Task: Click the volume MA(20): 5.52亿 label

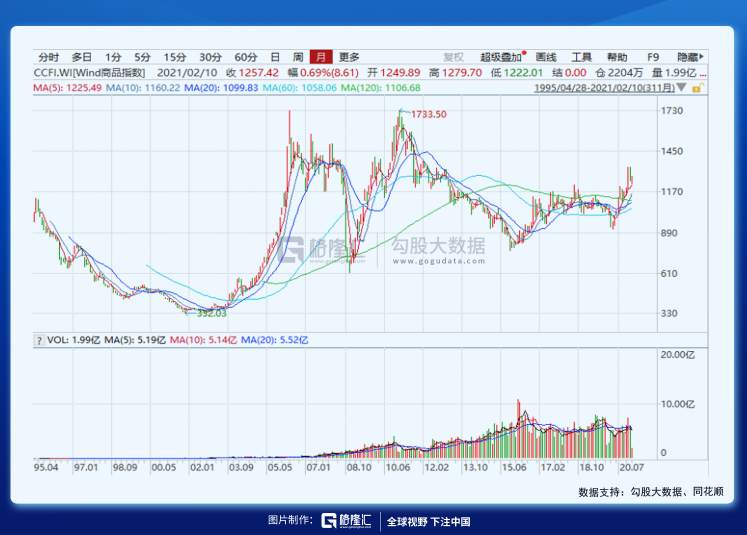Action: [x=274, y=340]
